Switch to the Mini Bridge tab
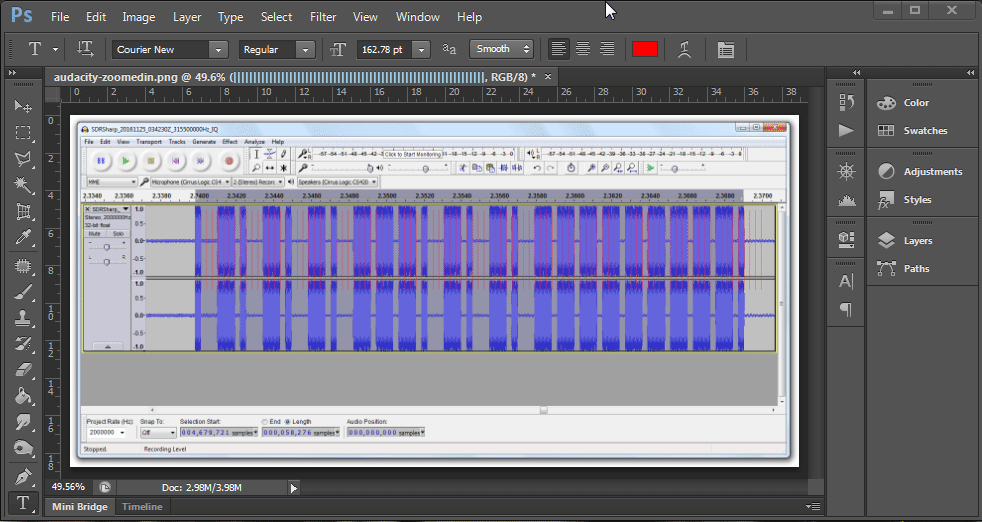This screenshot has height=522, width=982. tap(80, 506)
